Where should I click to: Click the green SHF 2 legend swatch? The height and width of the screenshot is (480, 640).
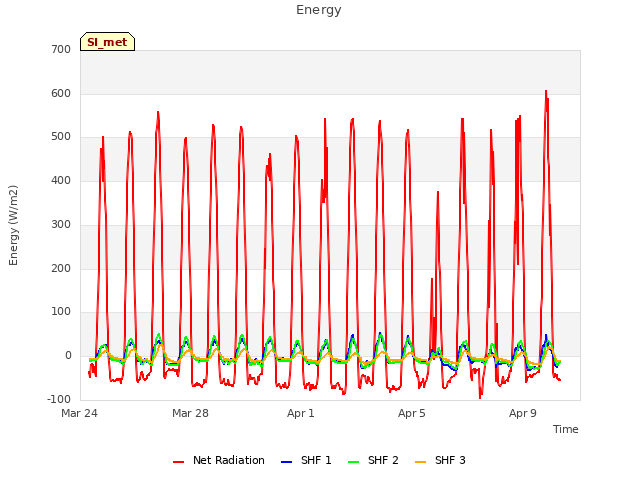[353, 462]
